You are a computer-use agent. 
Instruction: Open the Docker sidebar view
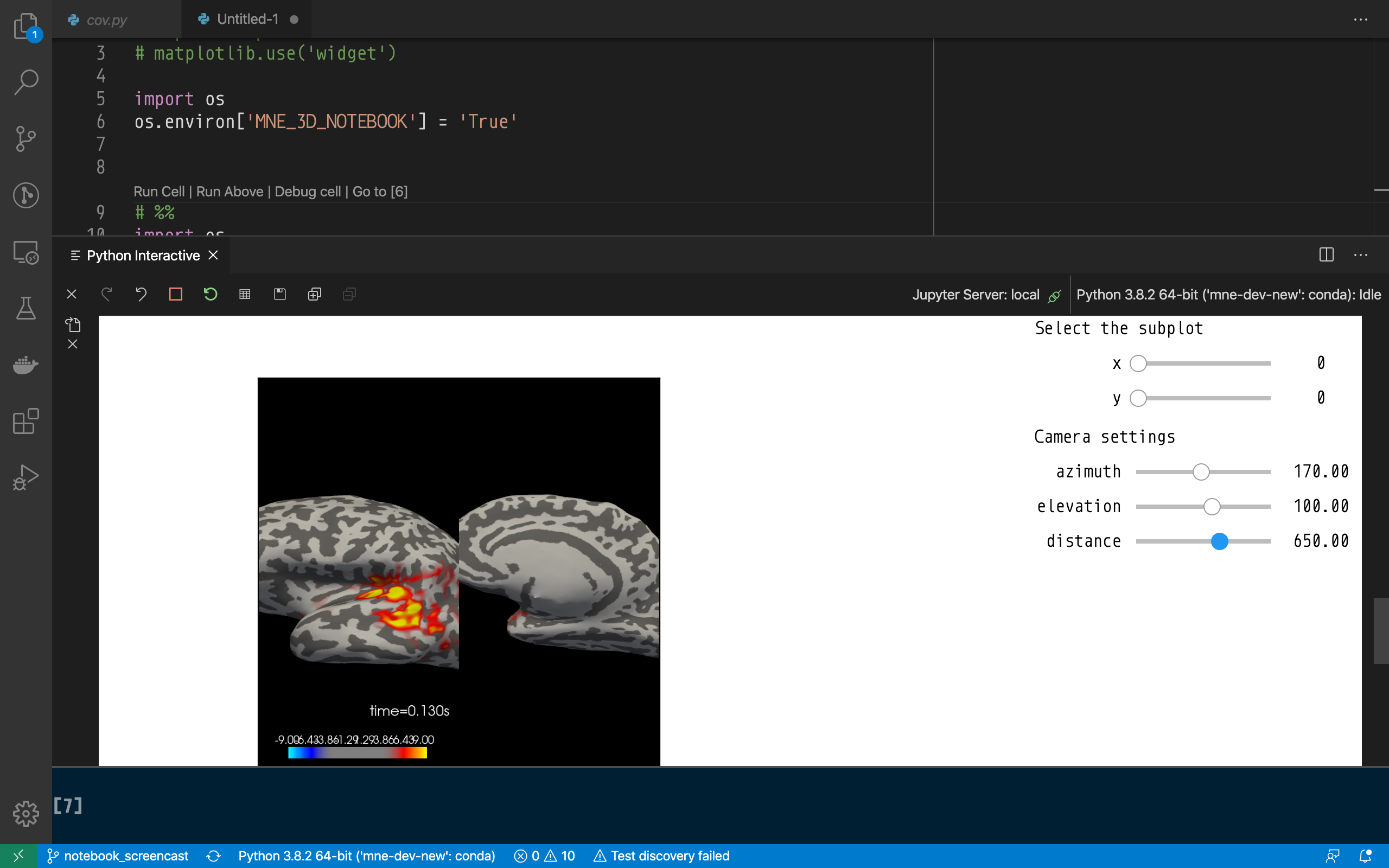tap(26, 365)
